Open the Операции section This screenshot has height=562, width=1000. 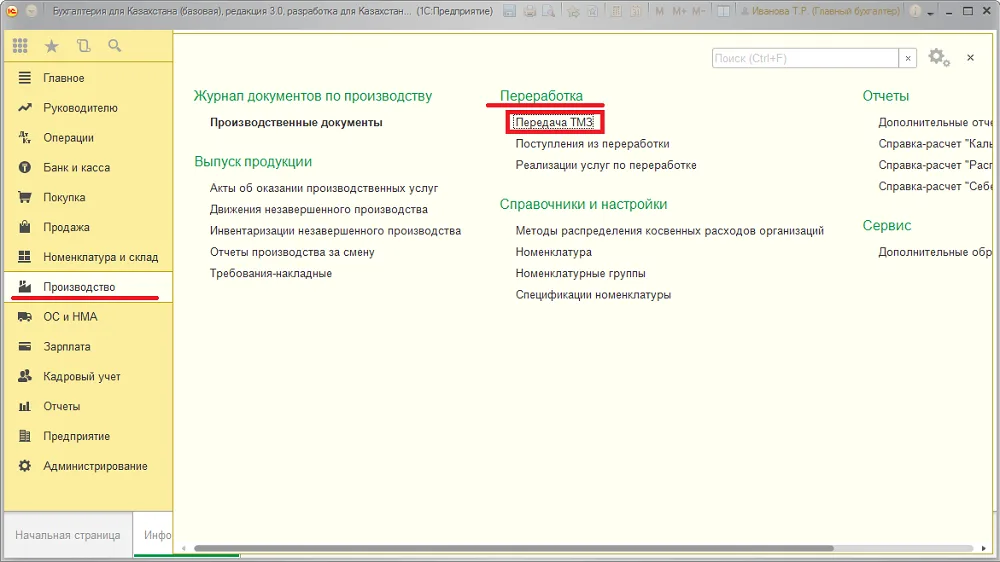[x=88, y=138]
